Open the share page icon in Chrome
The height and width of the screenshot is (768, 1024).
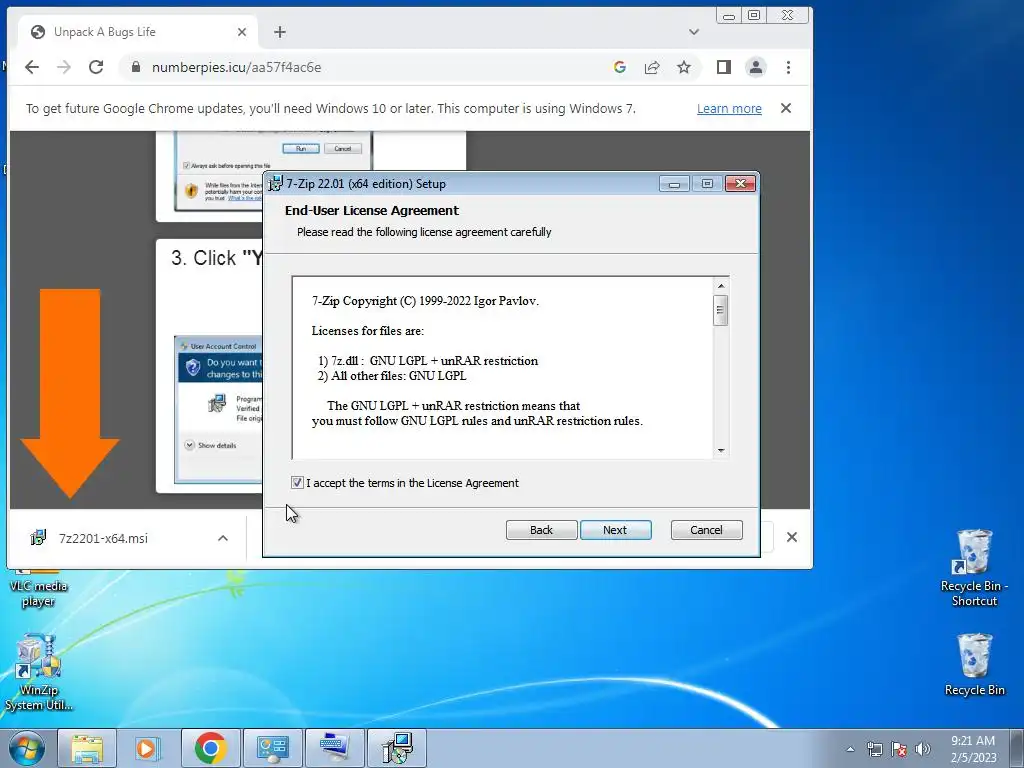(652, 67)
